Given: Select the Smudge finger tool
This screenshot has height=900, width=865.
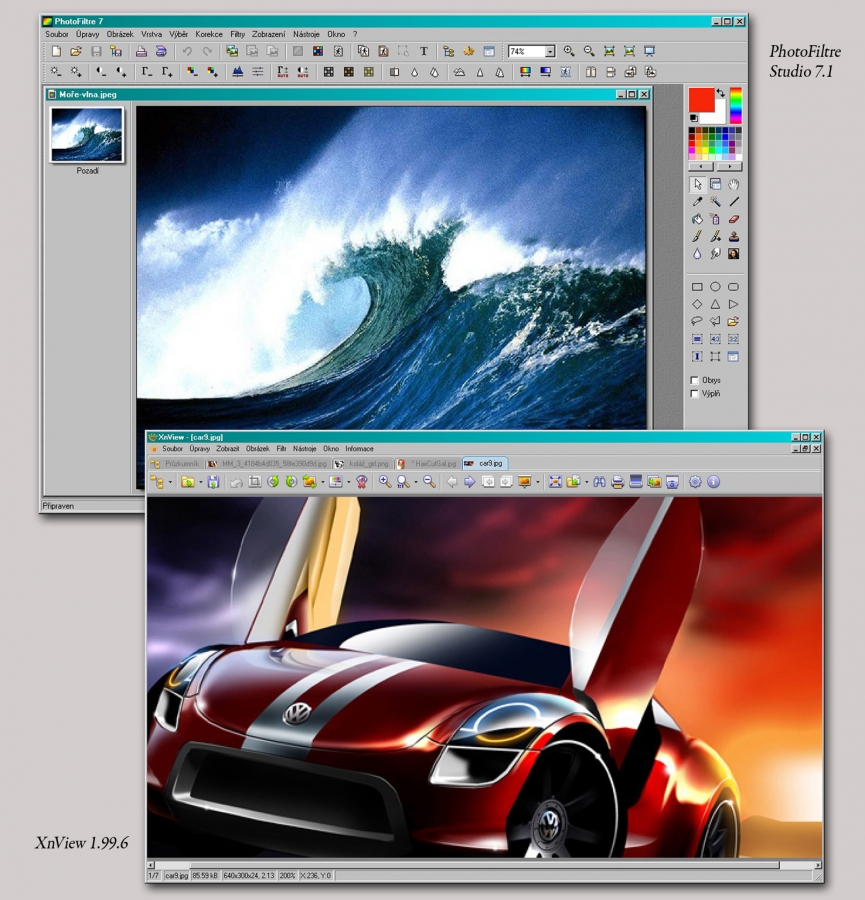Looking at the screenshot, I should (715, 254).
